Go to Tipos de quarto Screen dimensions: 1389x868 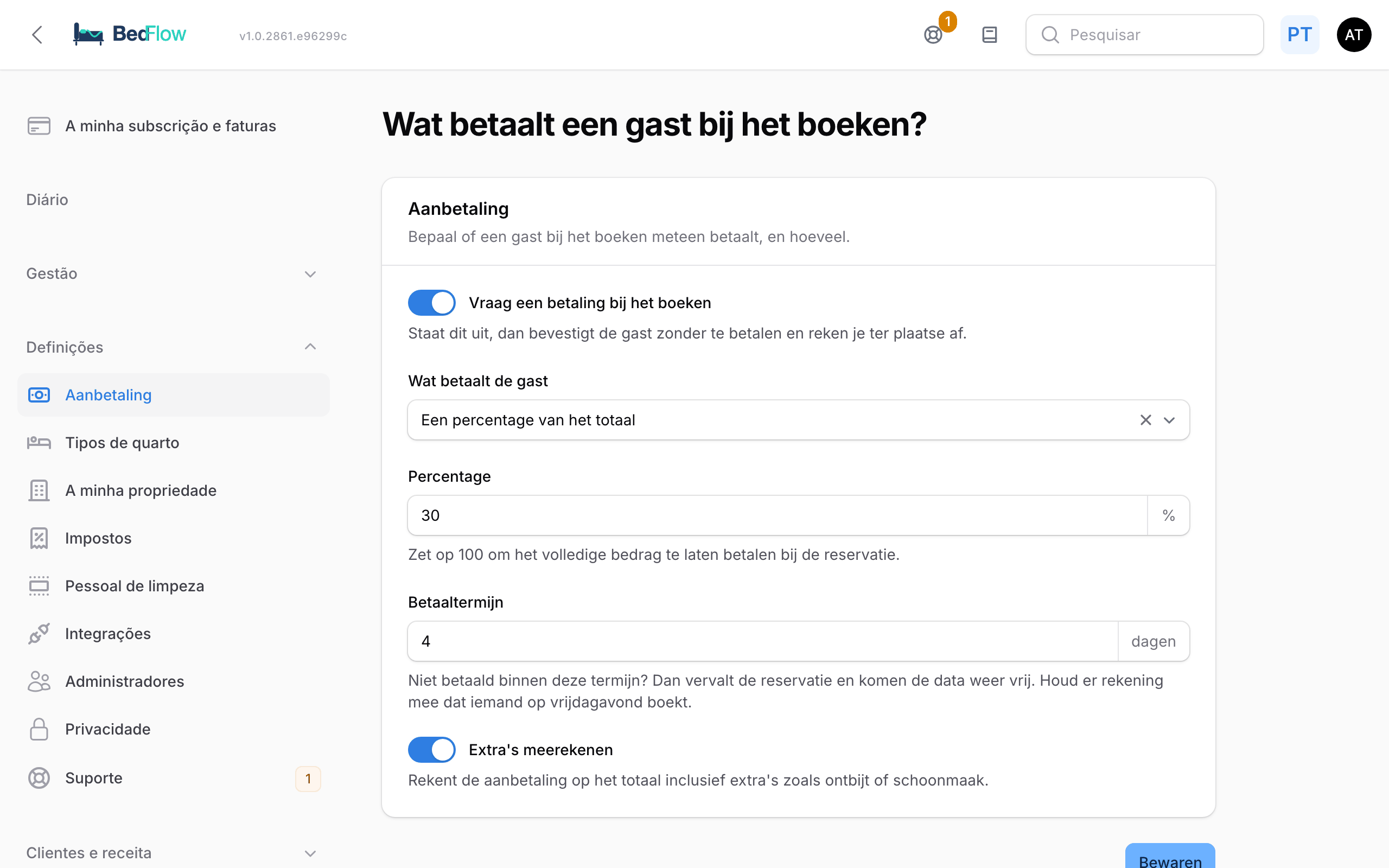pos(173,443)
